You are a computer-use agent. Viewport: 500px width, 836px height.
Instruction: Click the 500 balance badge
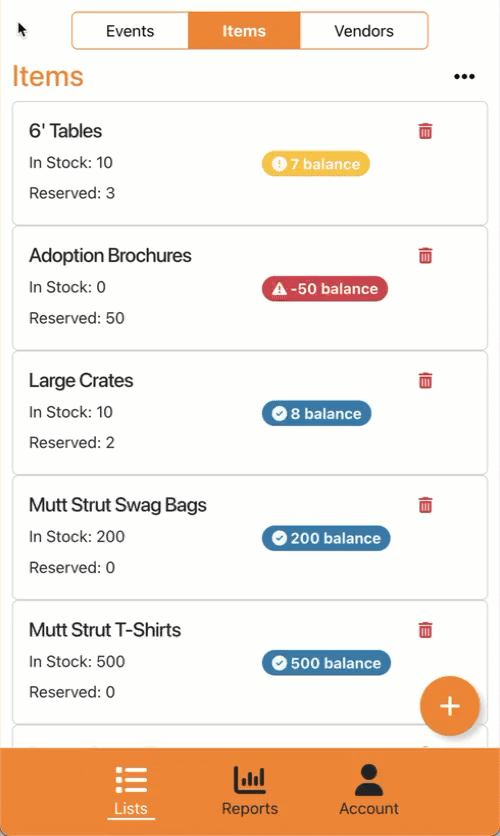click(326, 663)
